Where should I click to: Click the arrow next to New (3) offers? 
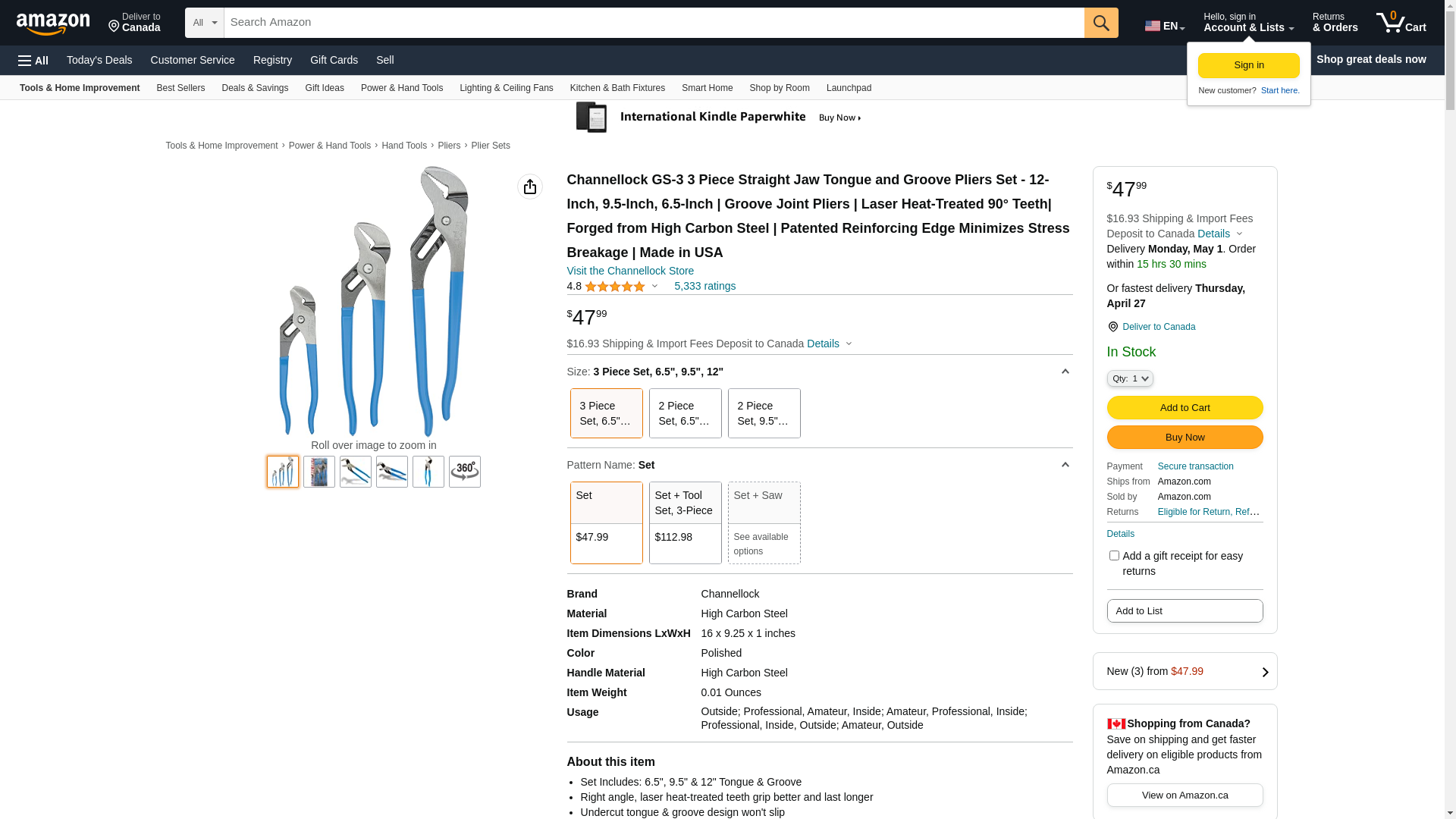(x=1265, y=672)
